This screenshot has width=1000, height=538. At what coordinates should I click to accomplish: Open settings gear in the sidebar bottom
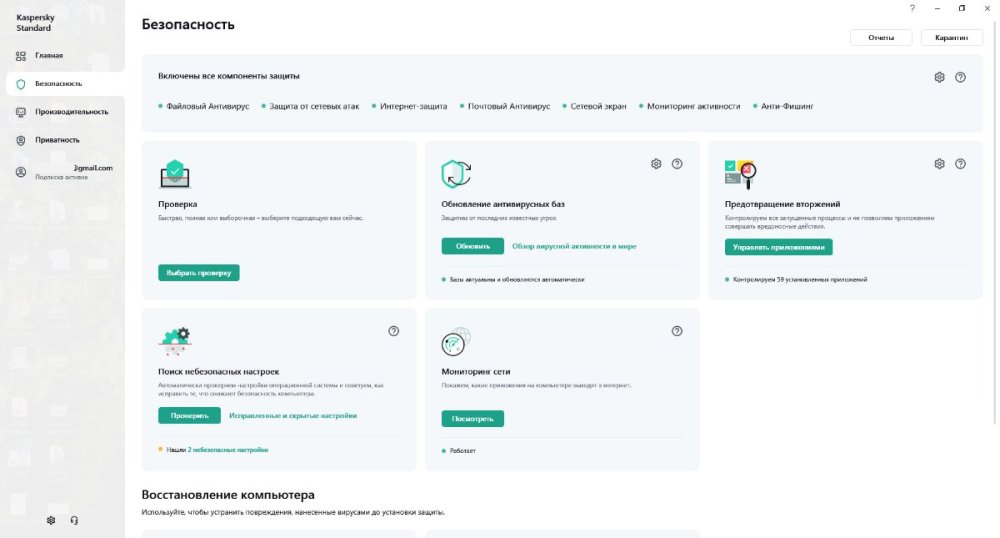[x=51, y=520]
